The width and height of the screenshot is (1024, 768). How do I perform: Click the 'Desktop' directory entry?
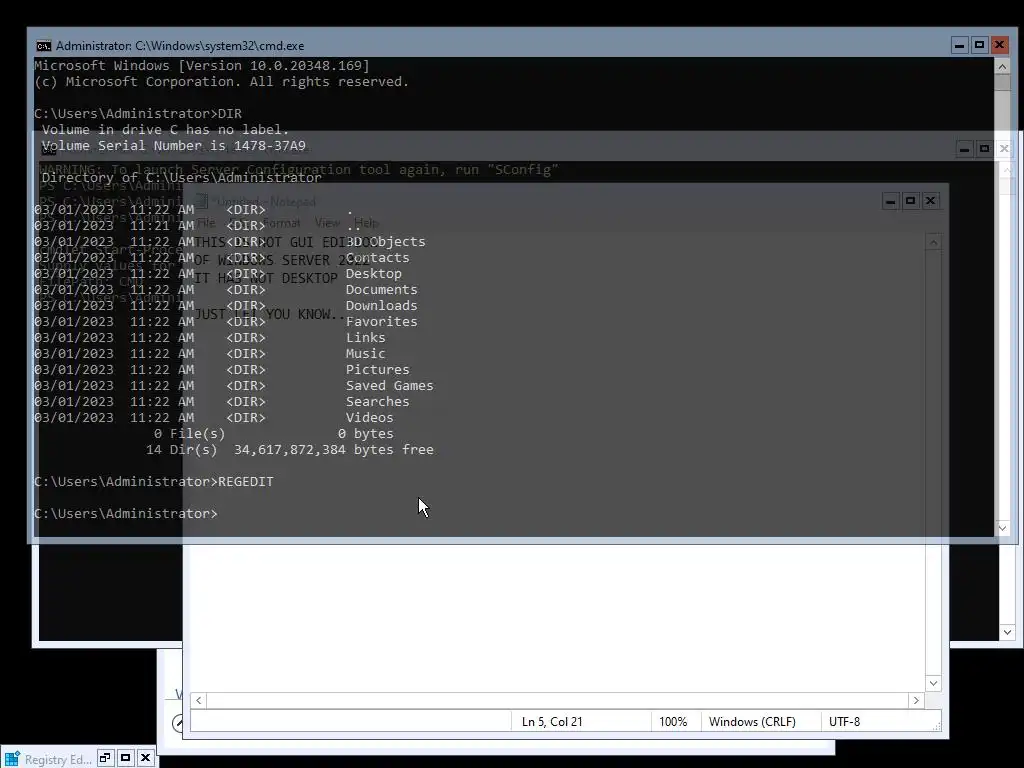tap(374, 274)
